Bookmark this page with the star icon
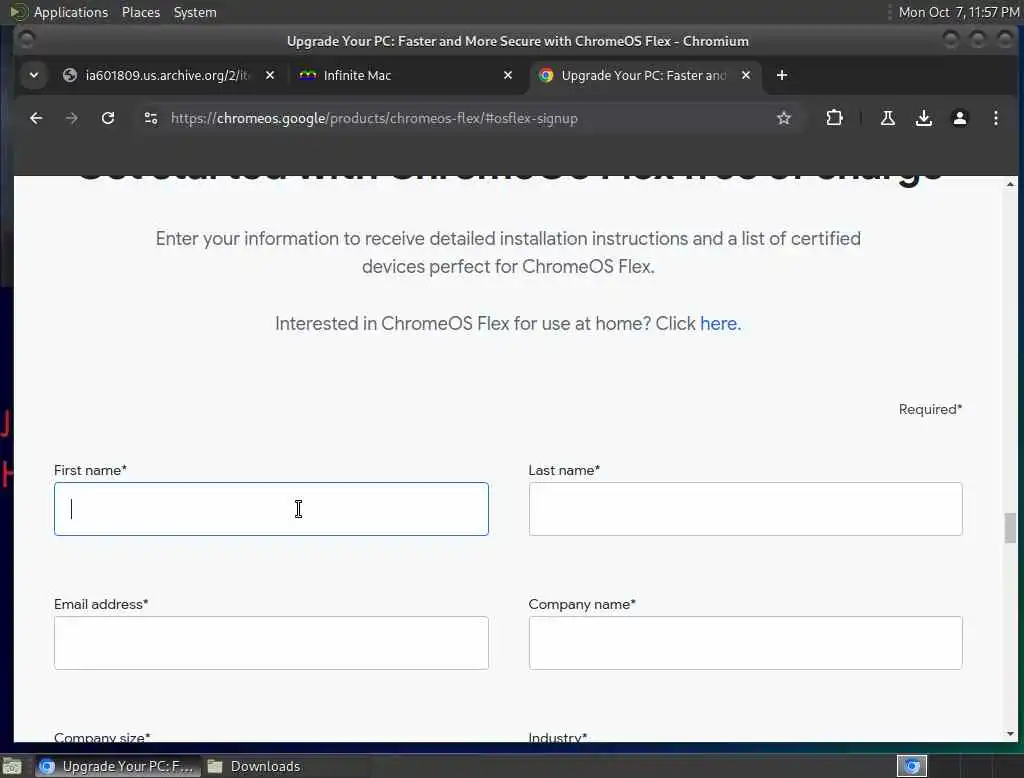The width and height of the screenshot is (1024, 778). [x=784, y=118]
